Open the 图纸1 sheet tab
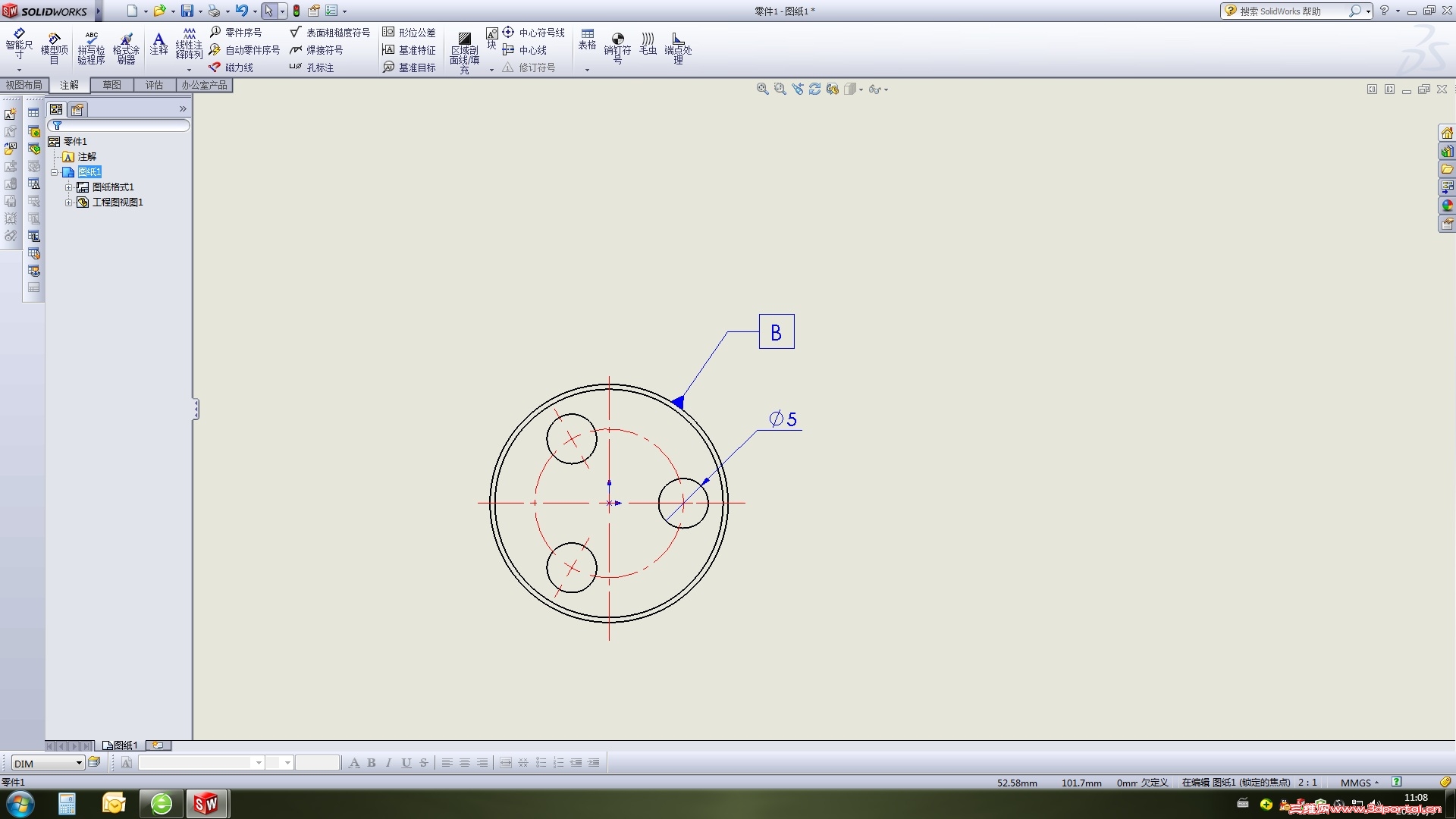The width and height of the screenshot is (1456, 819). click(x=121, y=745)
